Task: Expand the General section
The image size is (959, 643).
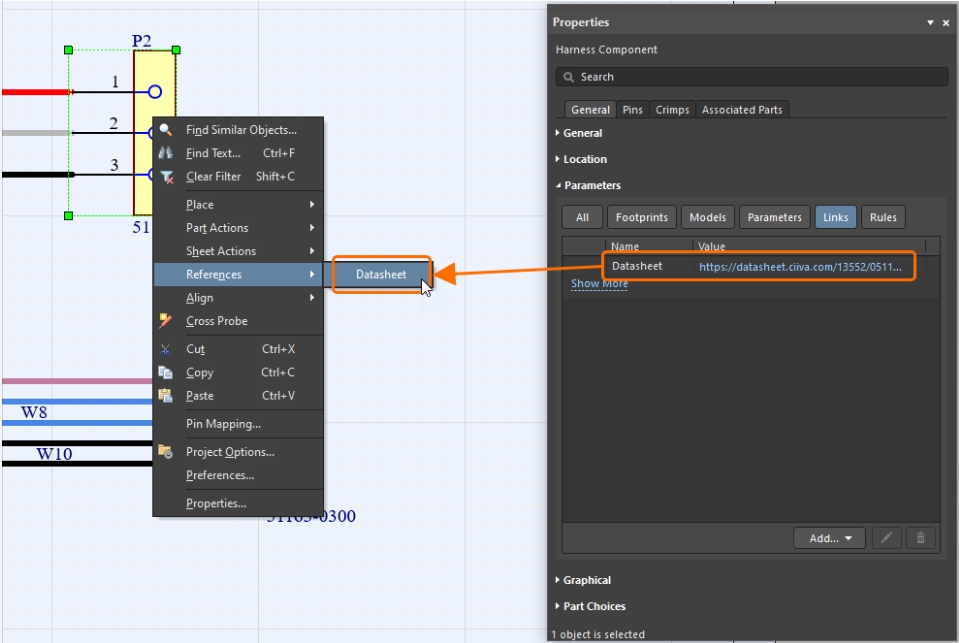Action: click(579, 133)
